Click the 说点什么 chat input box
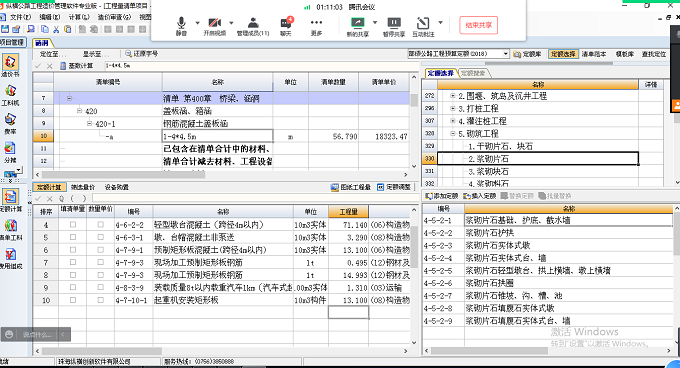This screenshot has height=368, width=680. click(36, 334)
